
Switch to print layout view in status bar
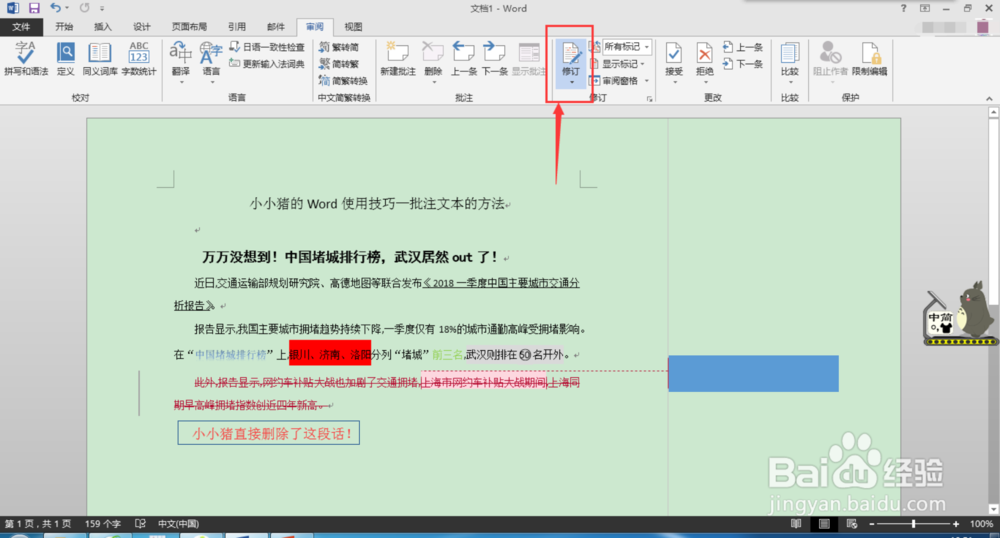(x=824, y=524)
